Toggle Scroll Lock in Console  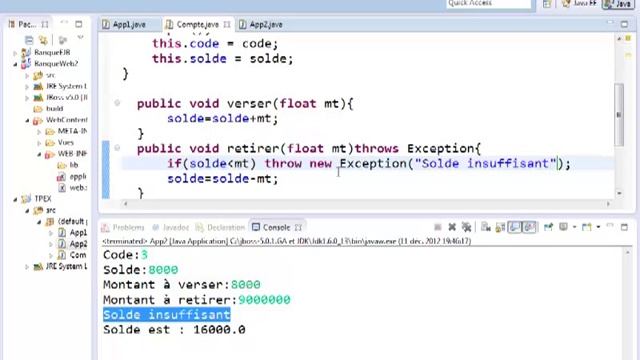tap(500, 227)
